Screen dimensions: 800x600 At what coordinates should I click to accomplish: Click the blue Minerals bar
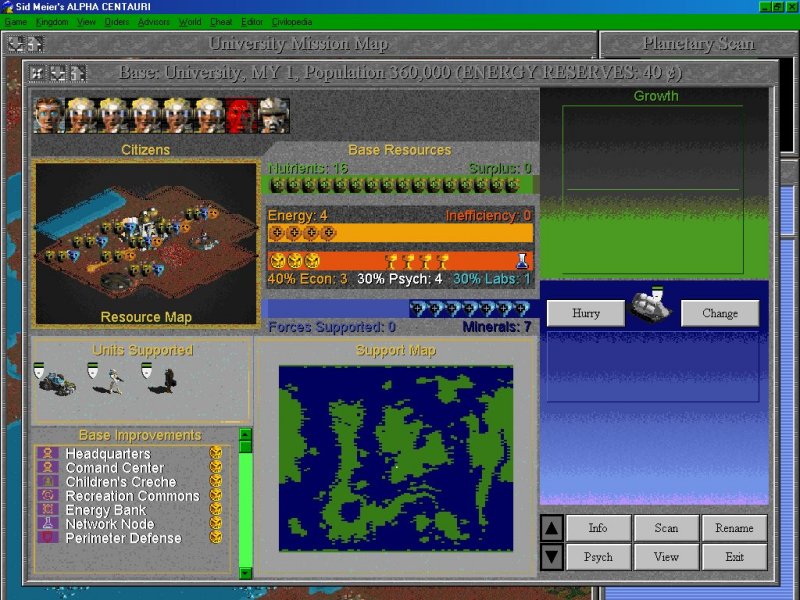coord(399,309)
